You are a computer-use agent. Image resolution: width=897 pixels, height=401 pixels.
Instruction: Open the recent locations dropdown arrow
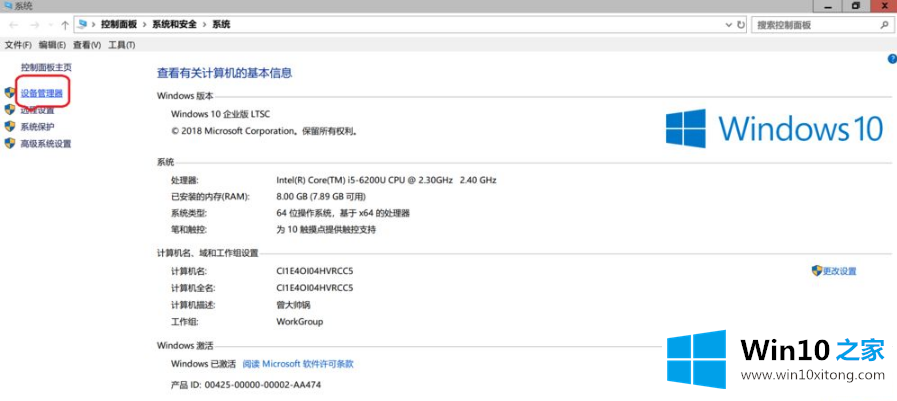click(x=50, y=26)
